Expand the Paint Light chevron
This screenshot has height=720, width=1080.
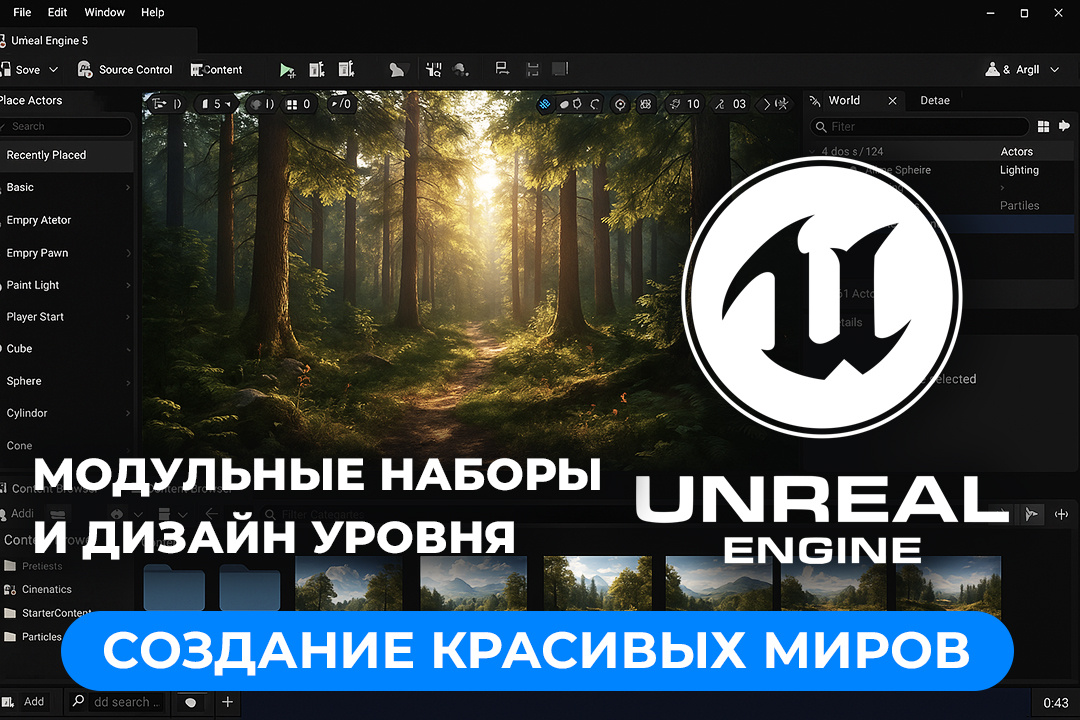[x=128, y=285]
